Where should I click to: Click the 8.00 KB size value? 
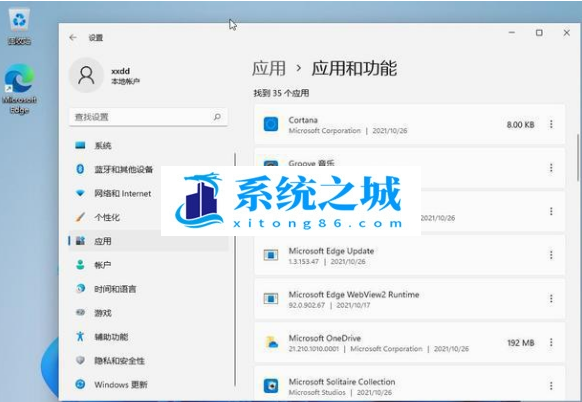[520, 125]
